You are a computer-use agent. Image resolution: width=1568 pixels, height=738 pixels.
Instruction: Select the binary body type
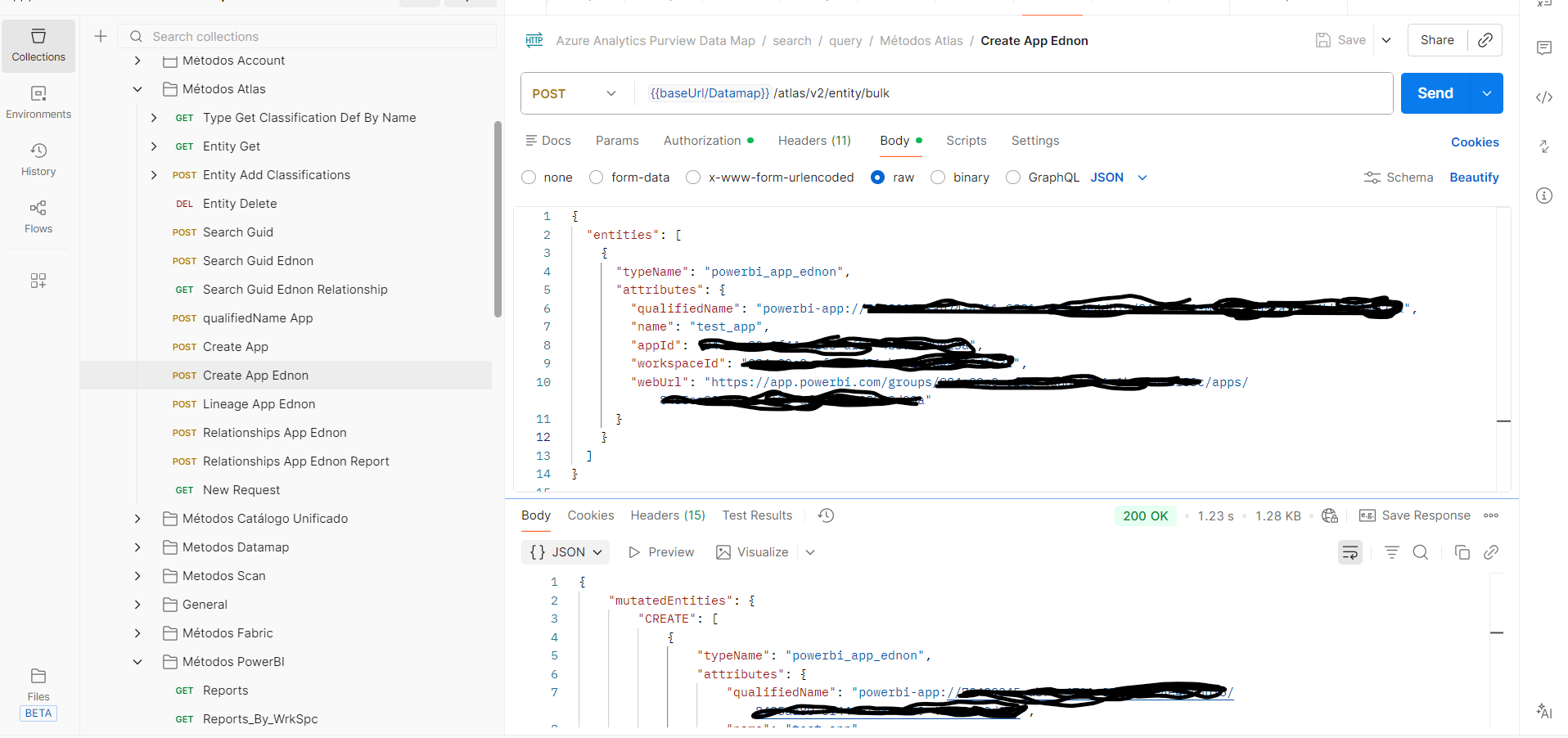coord(938,178)
